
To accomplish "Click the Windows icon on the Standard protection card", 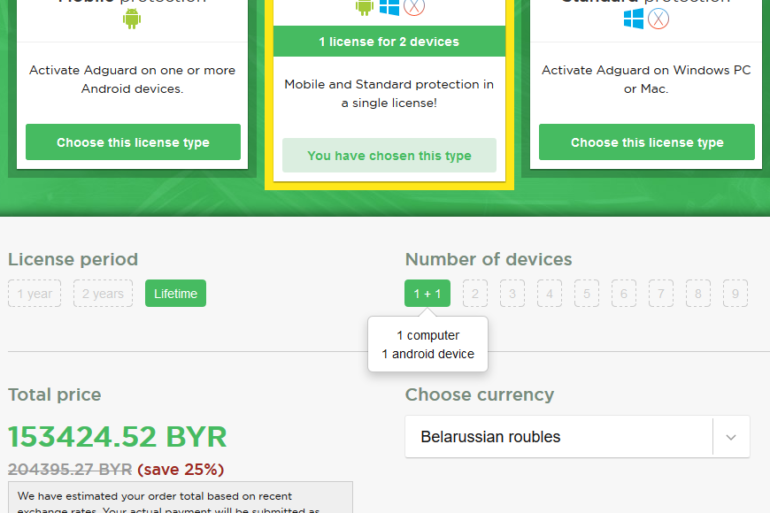I will point(633,19).
